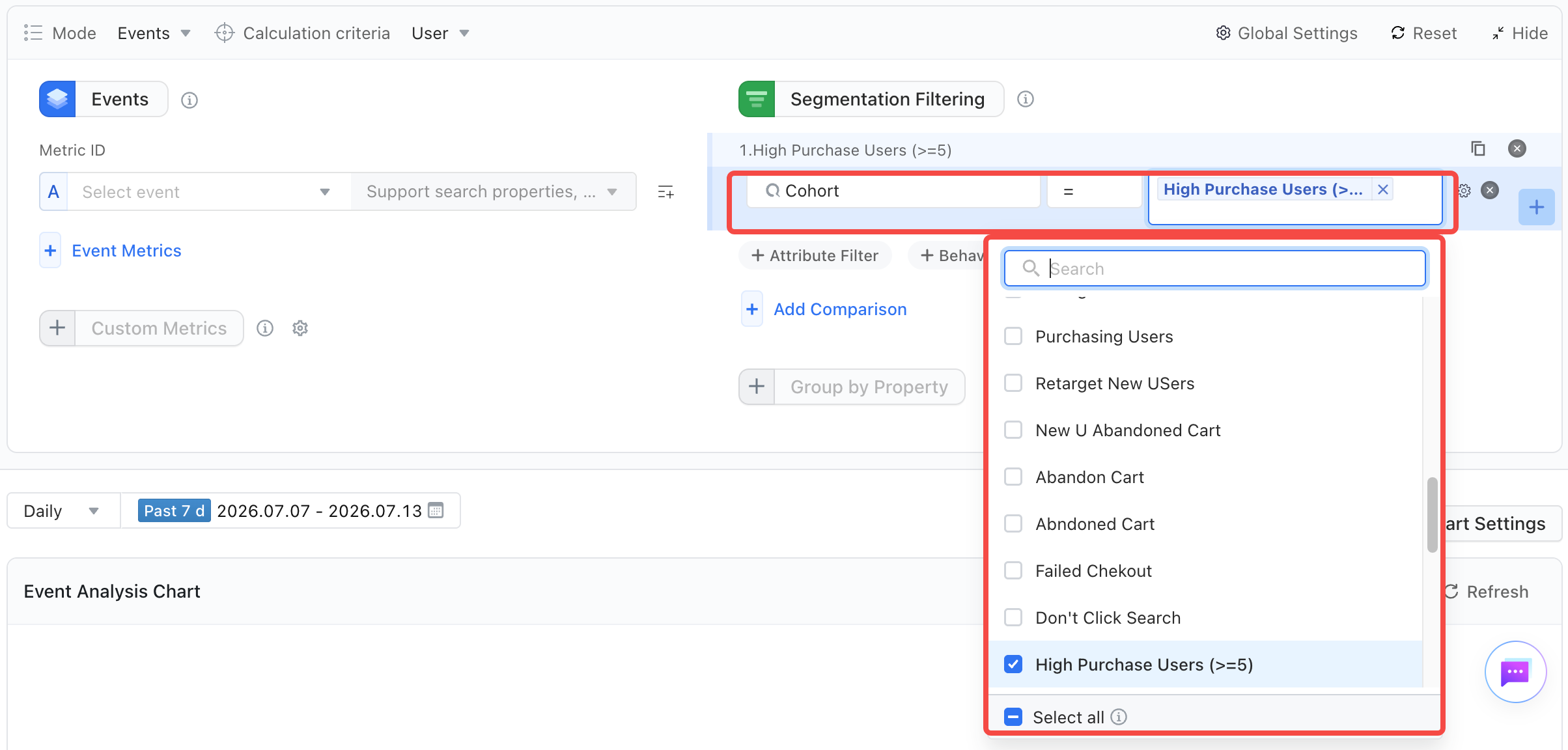Screen dimensions: 1568x750
Task: Open info tooltip next to Events
Action: tap(189, 100)
